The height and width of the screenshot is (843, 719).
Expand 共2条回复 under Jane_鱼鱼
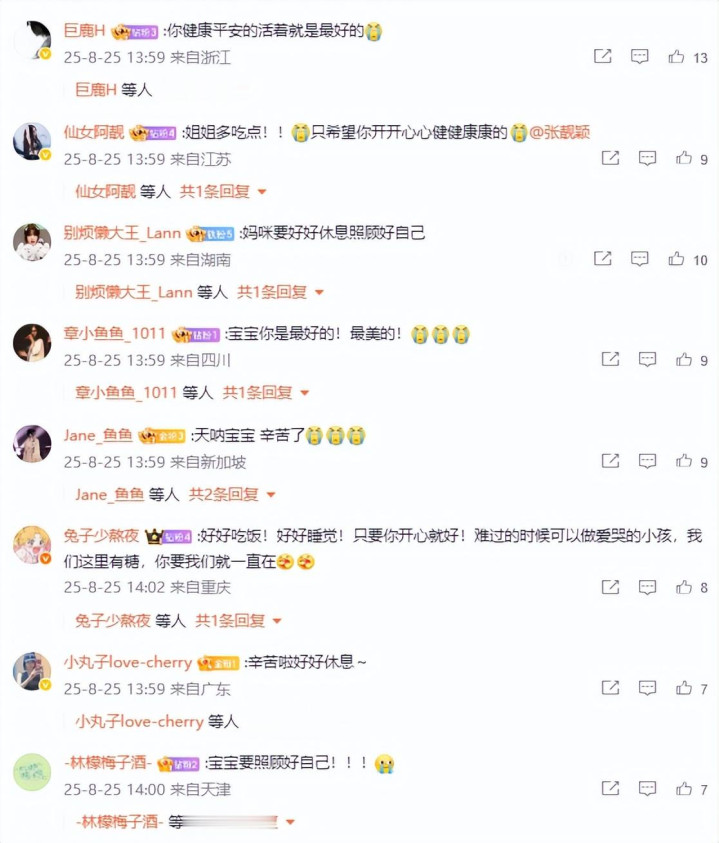click(x=232, y=494)
